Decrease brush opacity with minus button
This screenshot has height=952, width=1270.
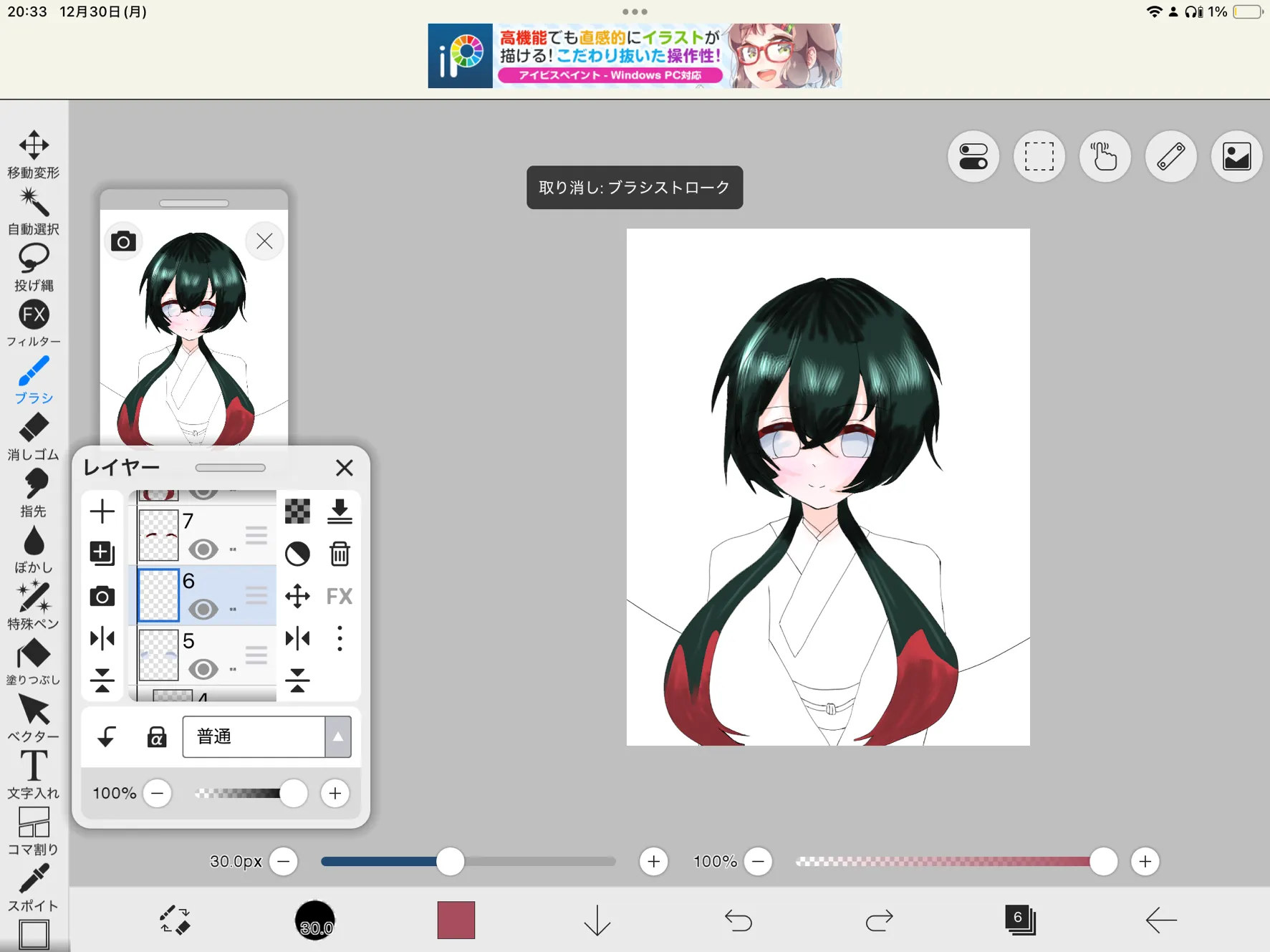coord(759,861)
